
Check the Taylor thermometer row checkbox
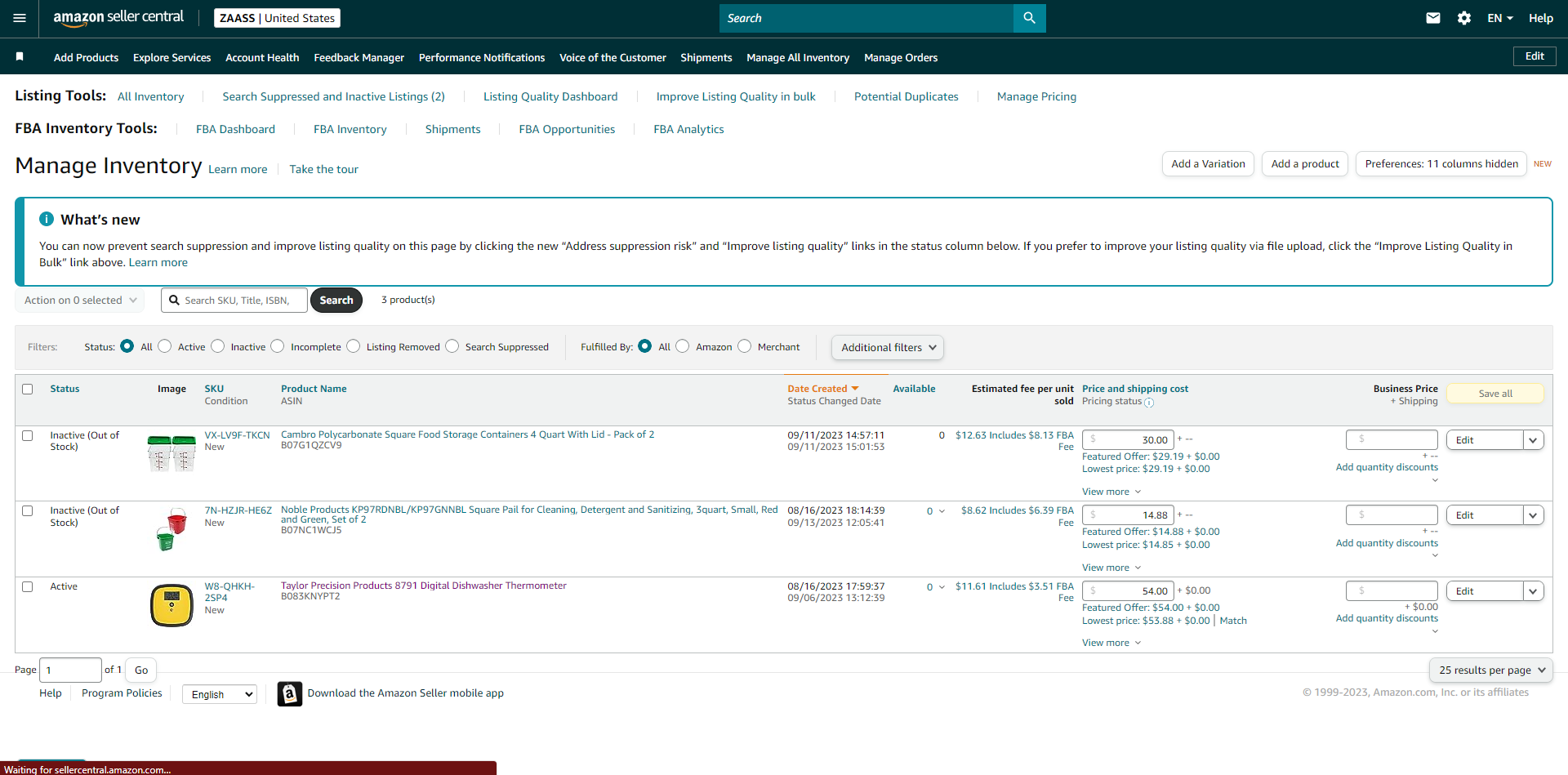click(28, 586)
